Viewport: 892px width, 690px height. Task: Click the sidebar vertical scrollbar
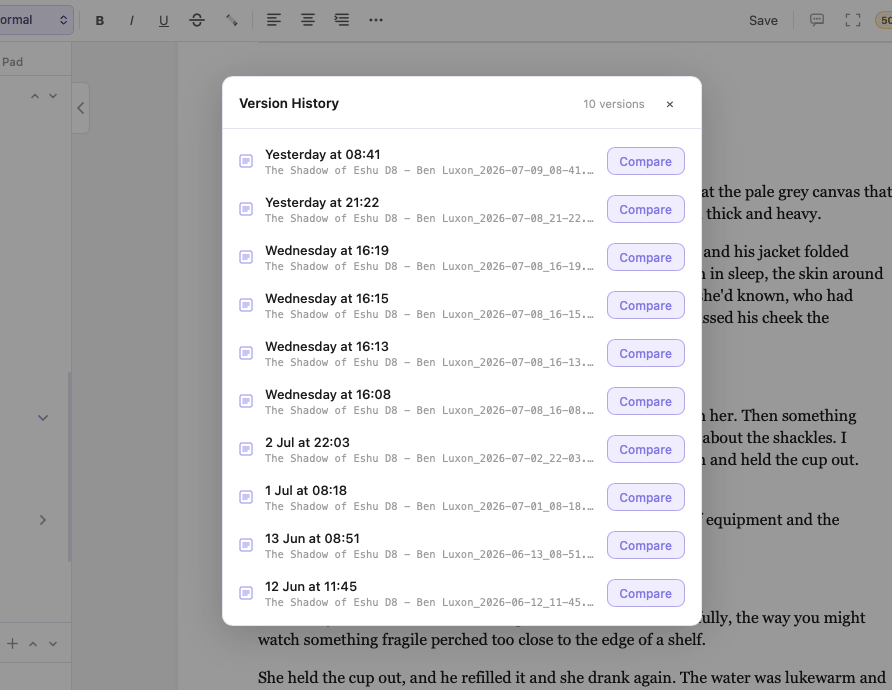click(x=69, y=466)
